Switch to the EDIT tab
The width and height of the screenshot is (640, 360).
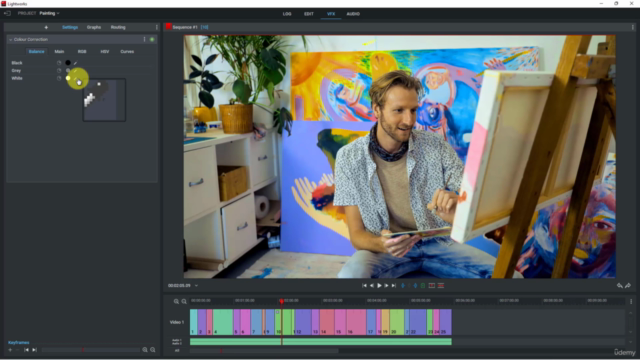309,14
